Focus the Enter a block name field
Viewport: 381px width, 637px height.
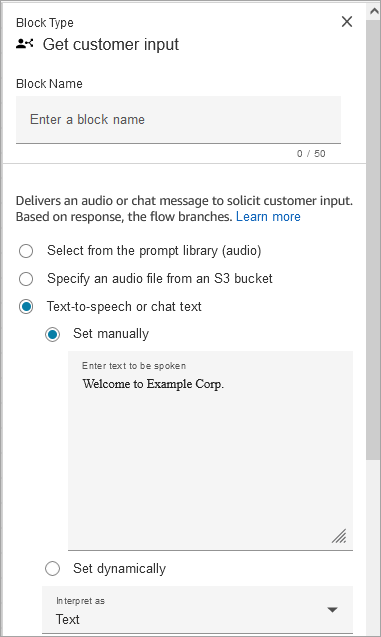tap(178, 119)
